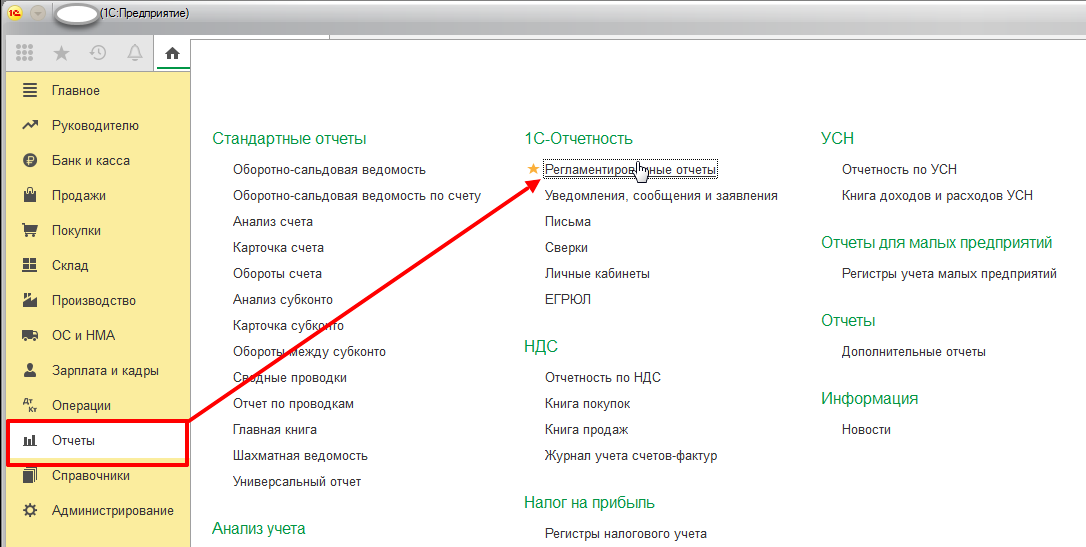Open Favorites star in top toolbar

click(x=62, y=54)
